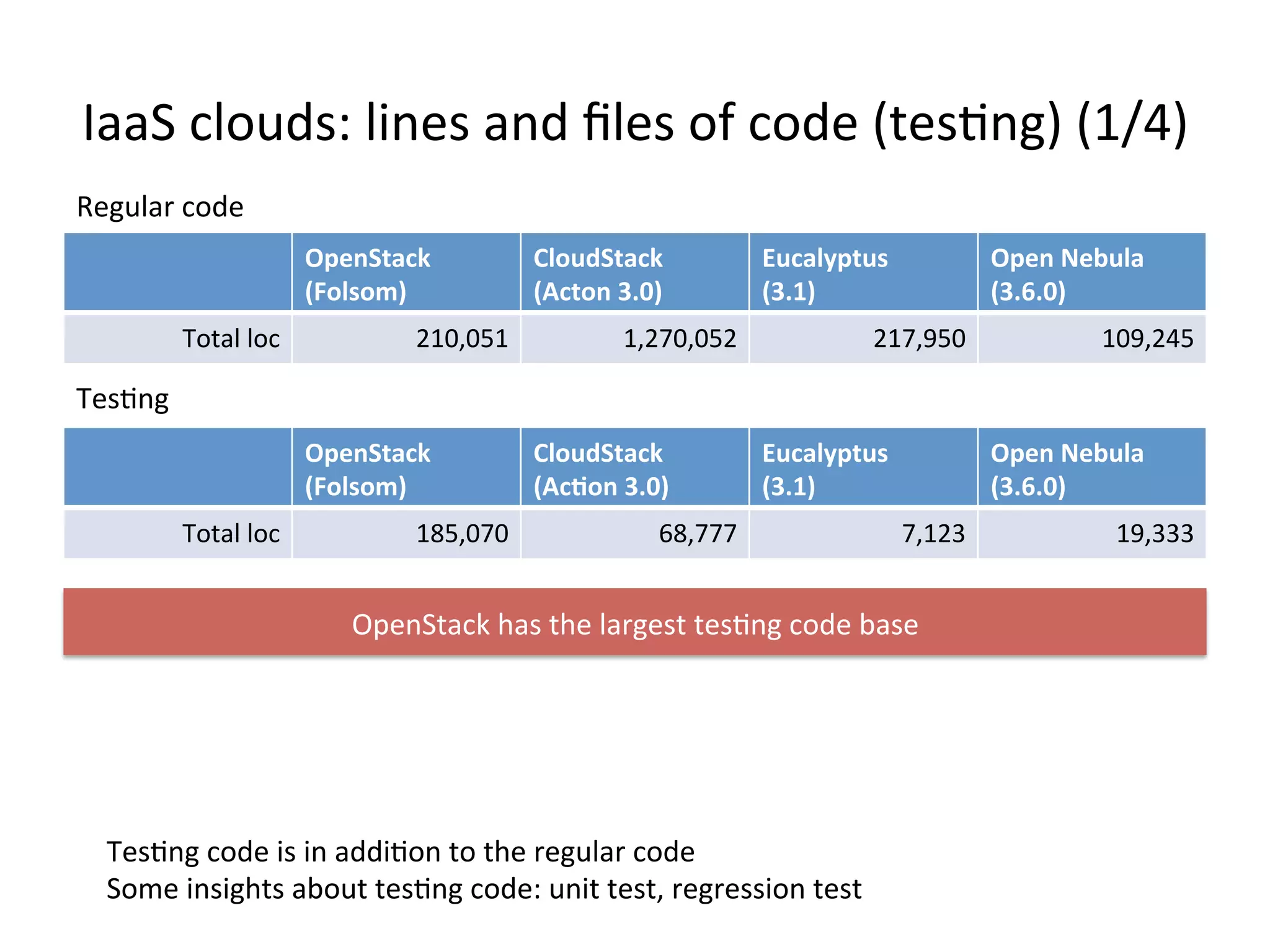Select the 'Regular code' label
This screenshot has height=952, width=1270.
pos(160,207)
